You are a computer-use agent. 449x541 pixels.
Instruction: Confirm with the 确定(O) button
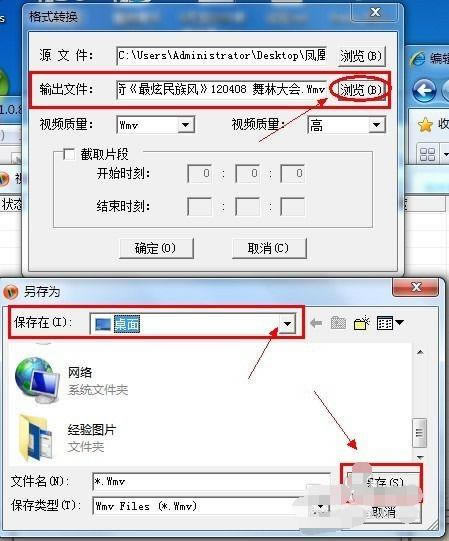(x=156, y=248)
